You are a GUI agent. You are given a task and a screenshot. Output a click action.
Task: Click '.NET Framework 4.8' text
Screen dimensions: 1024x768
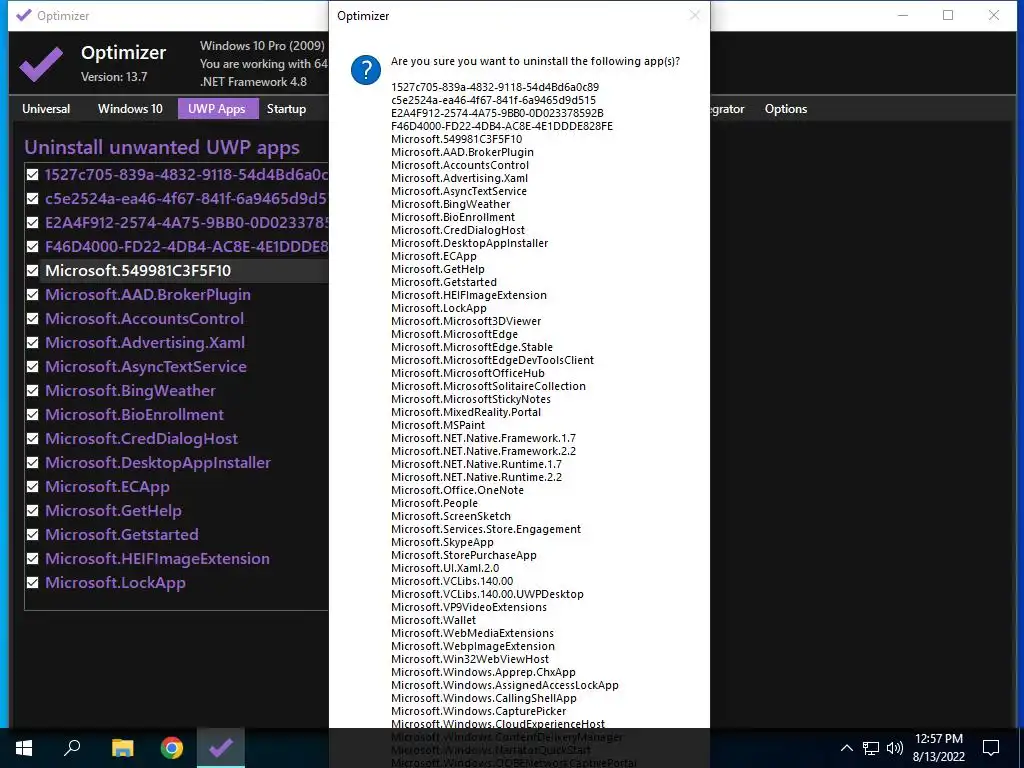[253, 82]
